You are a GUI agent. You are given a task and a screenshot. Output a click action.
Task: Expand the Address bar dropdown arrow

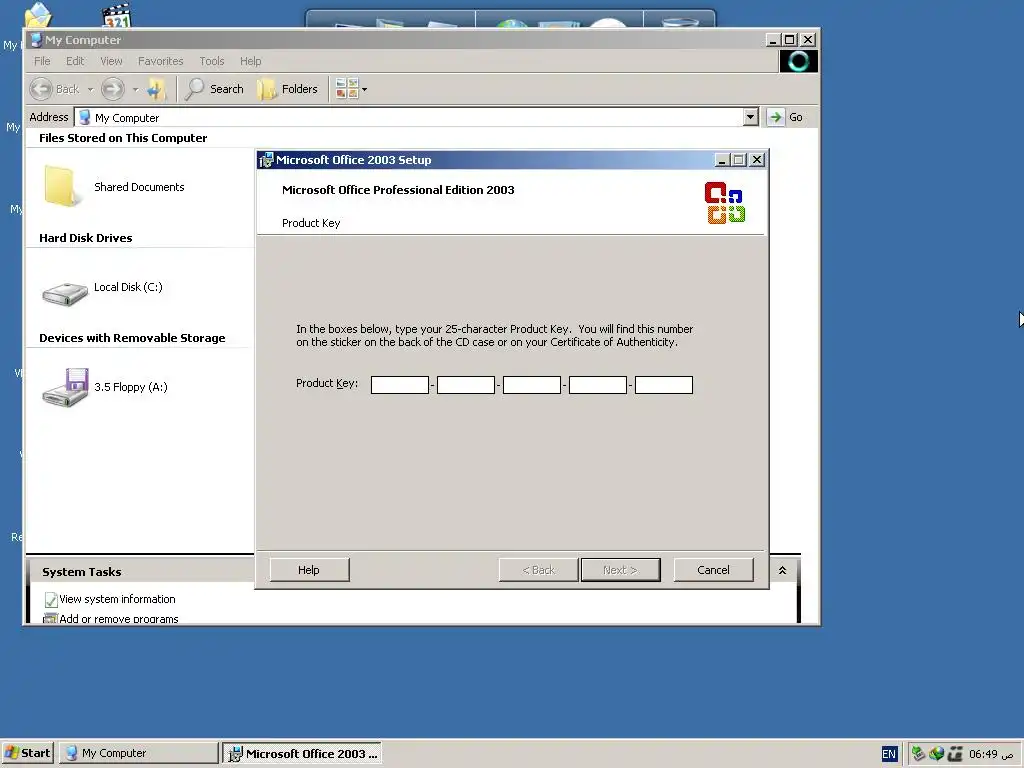[750, 118]
